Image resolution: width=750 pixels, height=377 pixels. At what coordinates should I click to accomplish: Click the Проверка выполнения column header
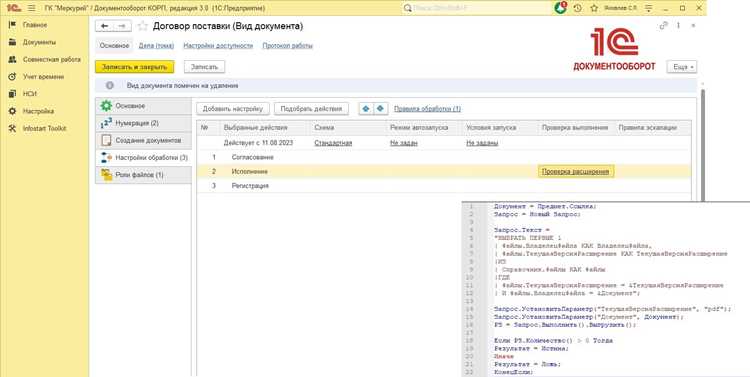pos(575,128)
